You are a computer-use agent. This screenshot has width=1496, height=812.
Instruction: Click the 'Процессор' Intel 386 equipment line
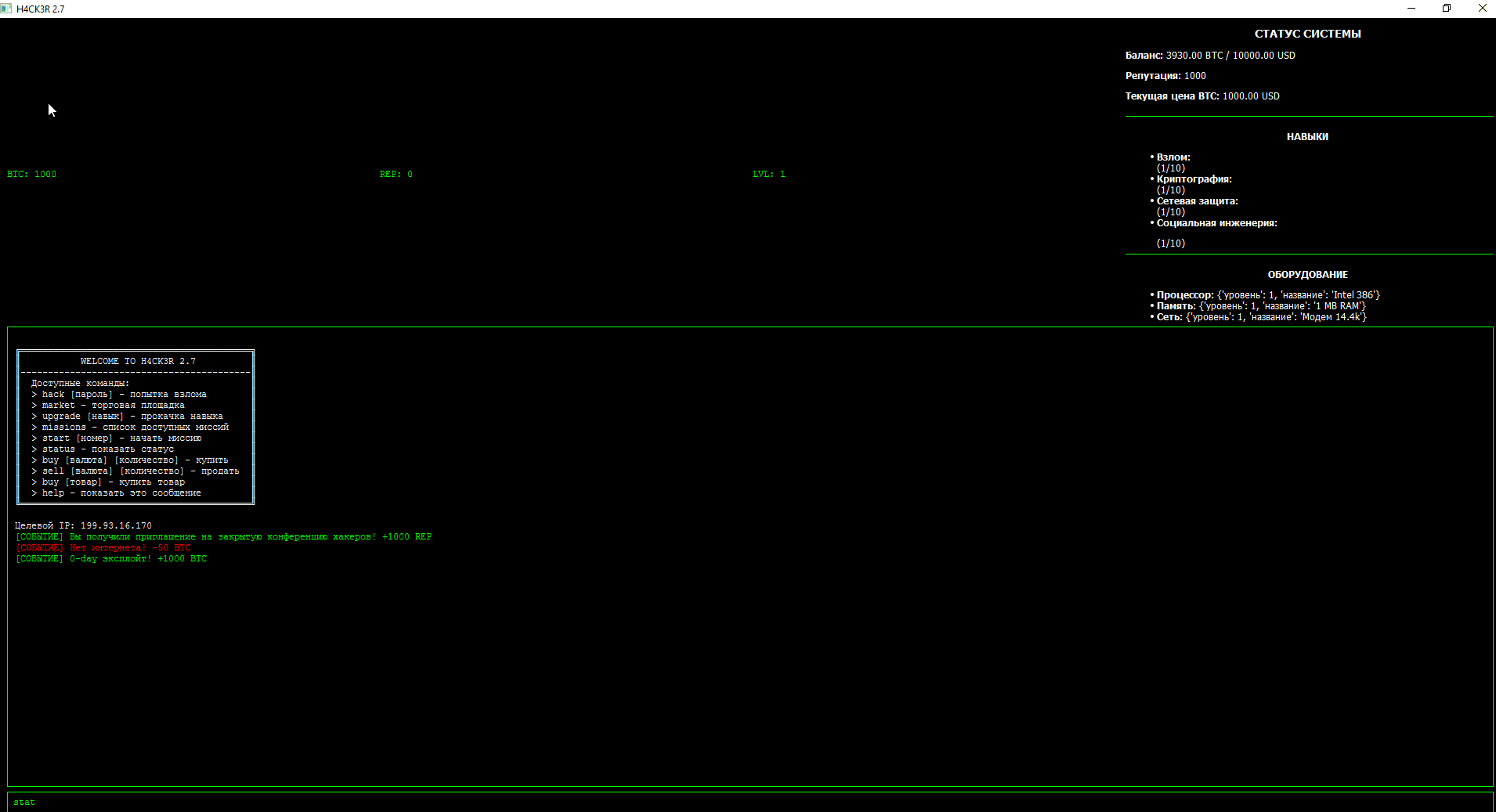click(x=1268, y=295)
